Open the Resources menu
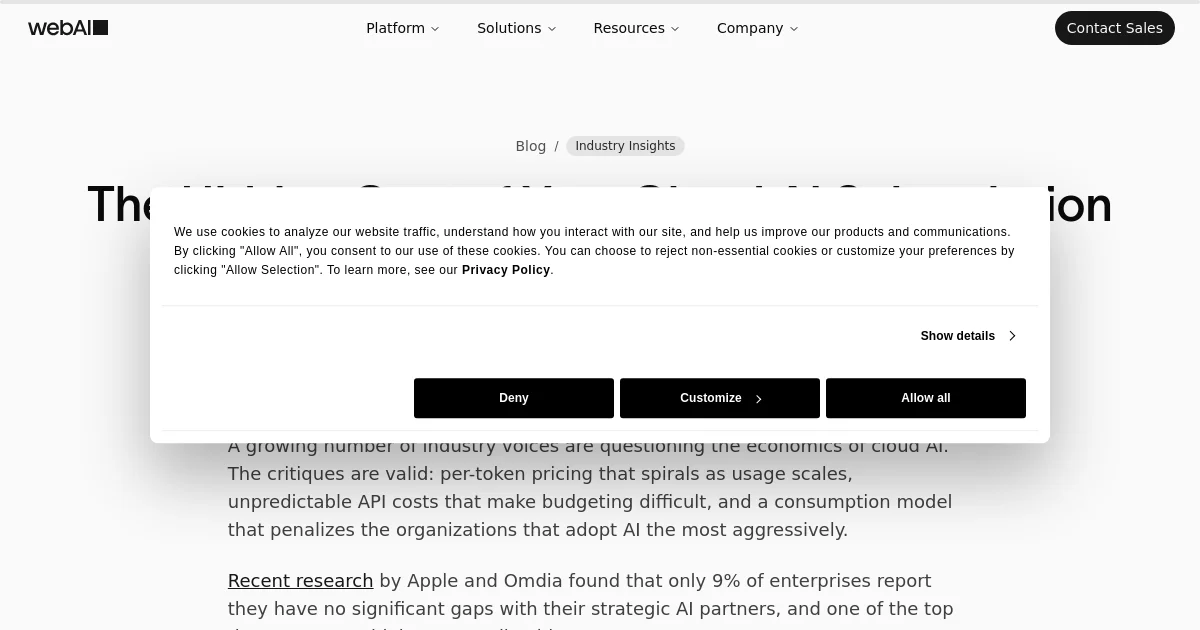 coord(636,28)
